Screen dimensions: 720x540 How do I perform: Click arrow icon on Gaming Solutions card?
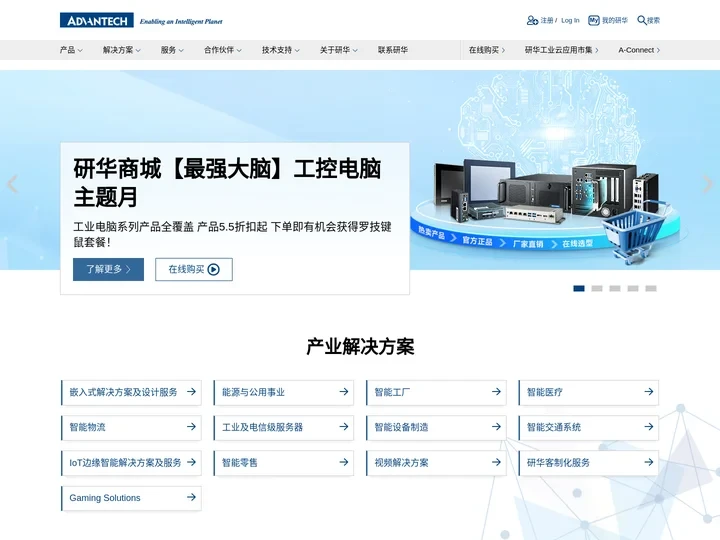coord(191,497)
